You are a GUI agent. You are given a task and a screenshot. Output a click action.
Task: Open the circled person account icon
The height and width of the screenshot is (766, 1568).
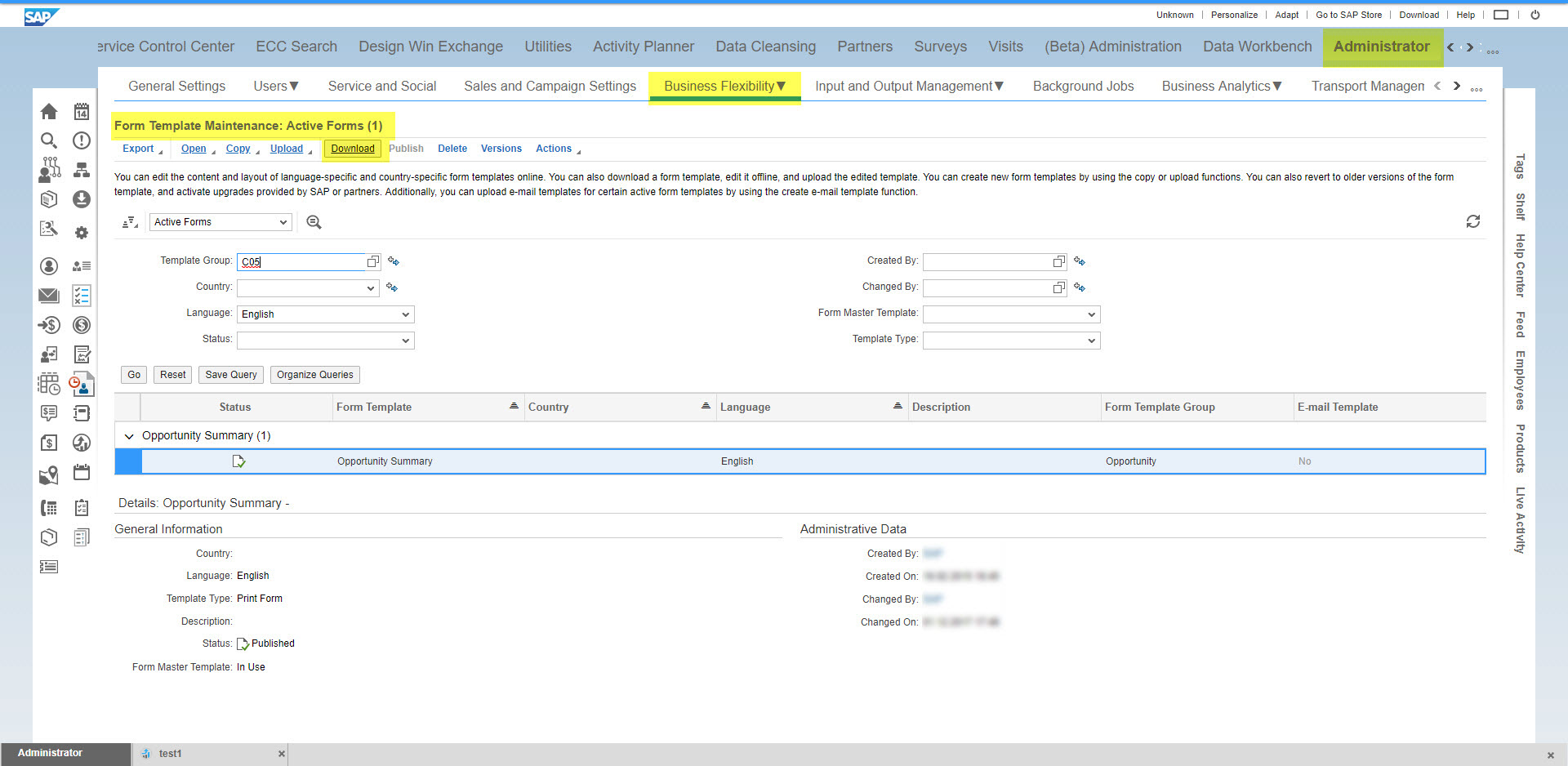pyautogui.click(x=49, y=266)
